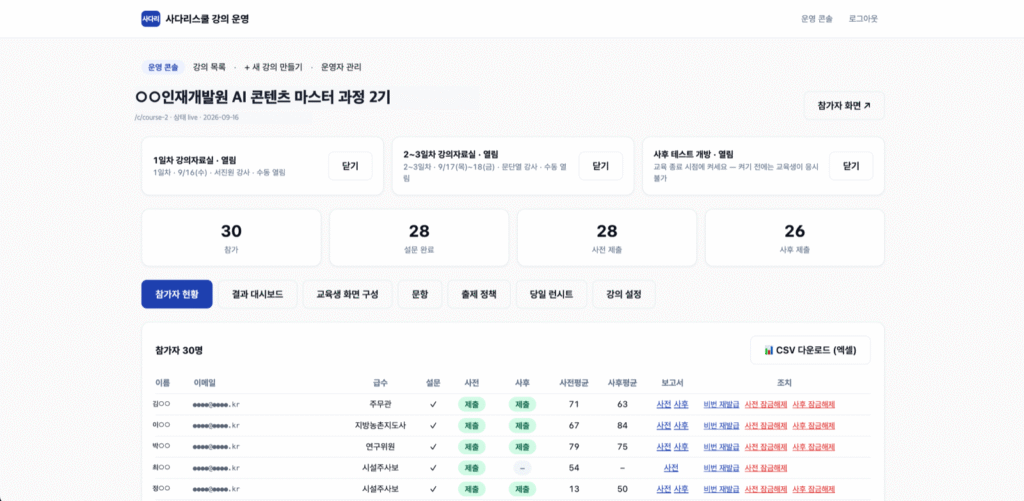1024x501 pixels.
Task: Open 참가자 화면 in new view
Action: (844, 106)
